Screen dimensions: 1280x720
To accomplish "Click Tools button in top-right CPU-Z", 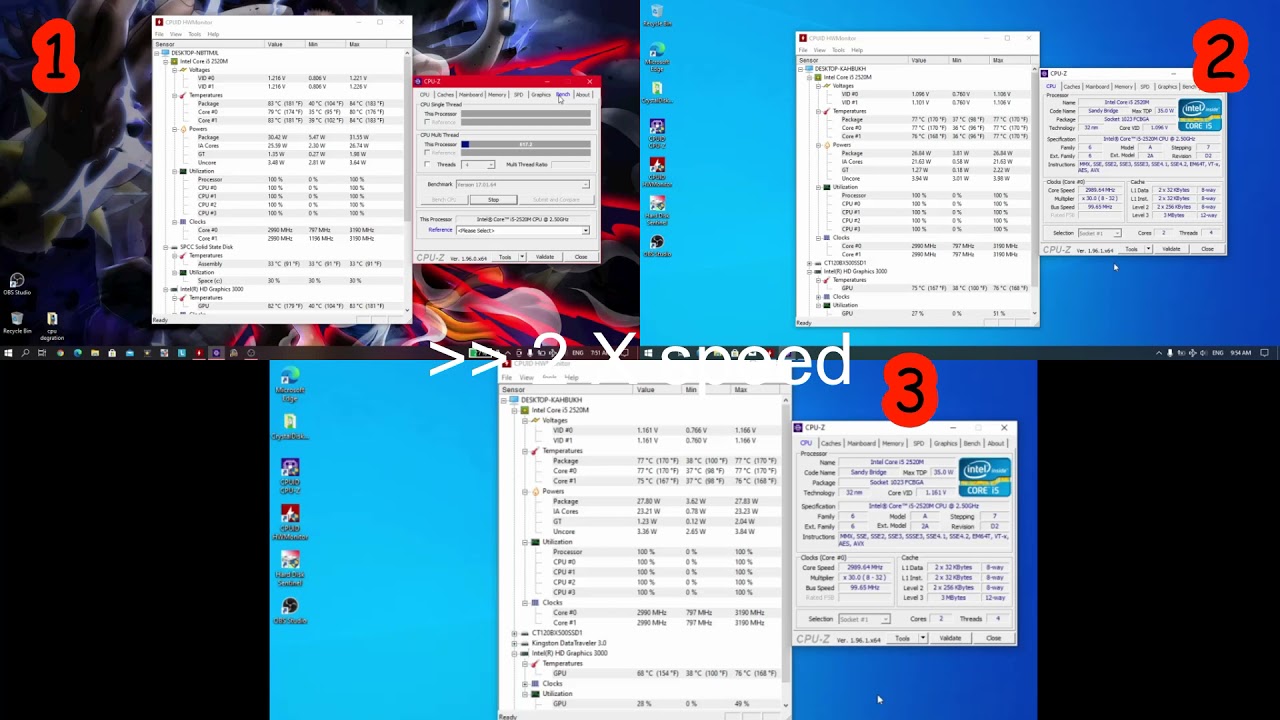I will [x=1131, y=249].
